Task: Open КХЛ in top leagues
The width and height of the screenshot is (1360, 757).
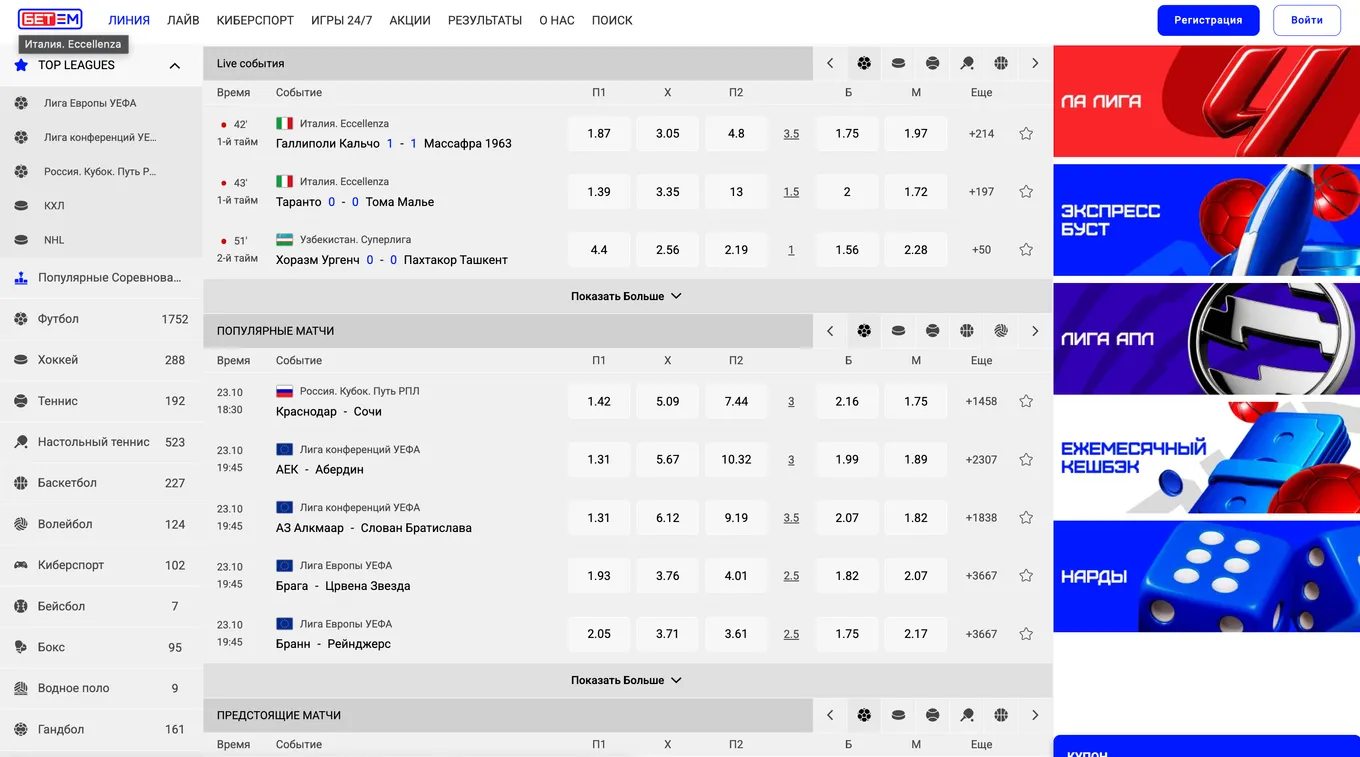Action: [x=100, y=206]
